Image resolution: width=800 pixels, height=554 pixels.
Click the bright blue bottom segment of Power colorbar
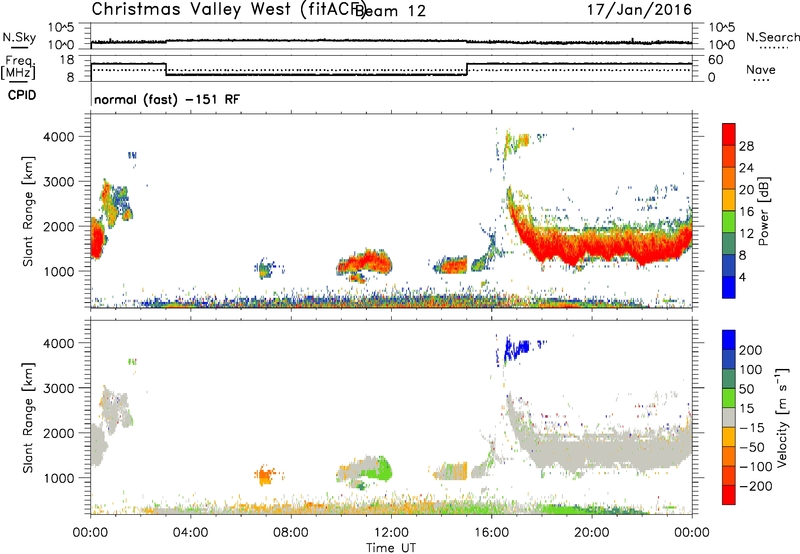pos(729,287)
